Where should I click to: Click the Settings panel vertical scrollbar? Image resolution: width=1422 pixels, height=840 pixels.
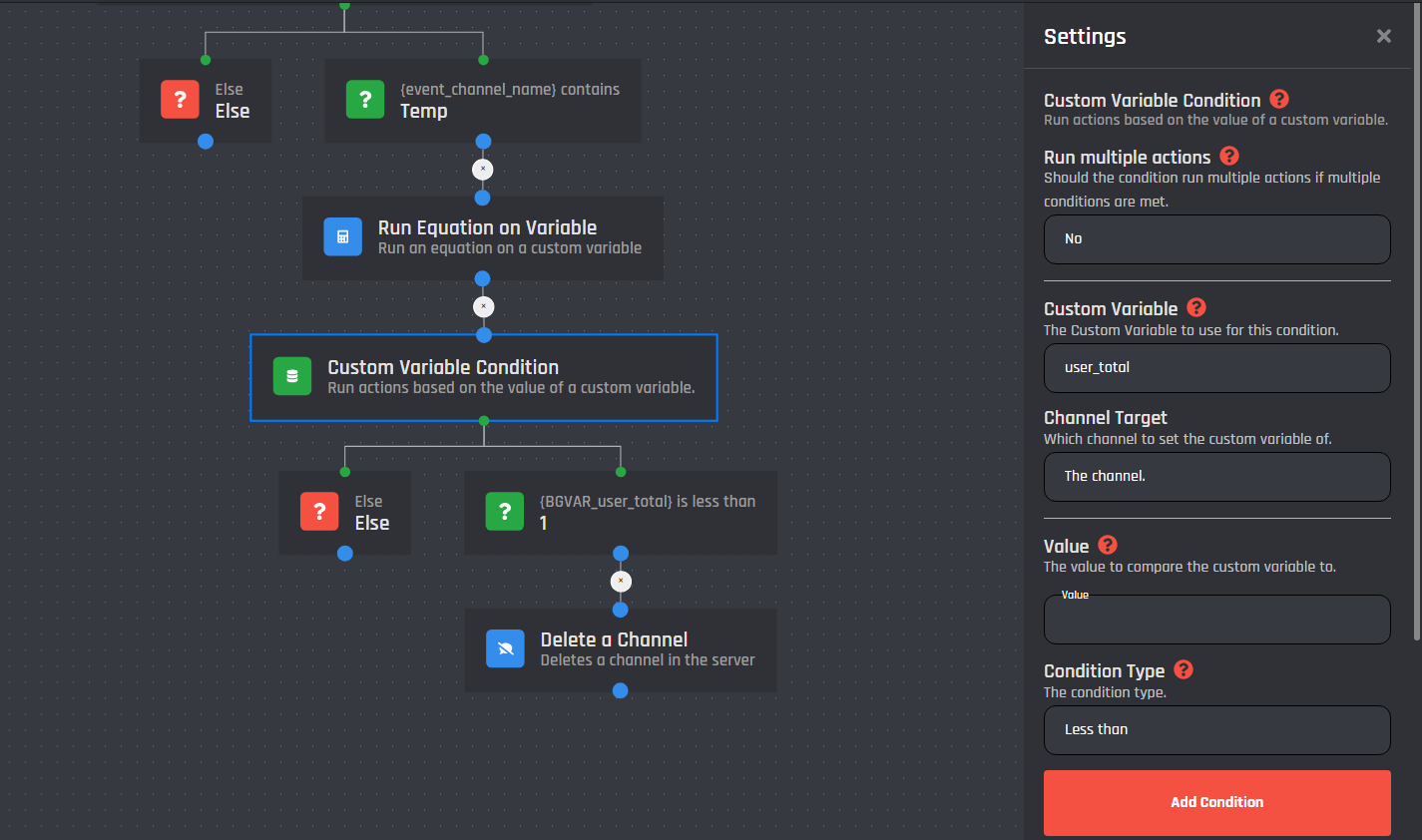[1417, 319]
